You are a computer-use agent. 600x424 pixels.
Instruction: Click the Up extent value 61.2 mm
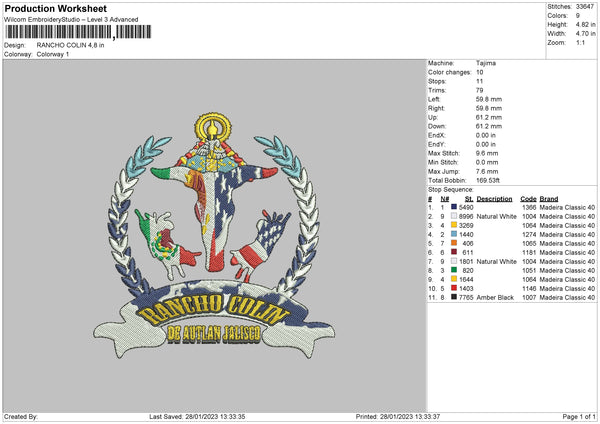click(489, 117)
